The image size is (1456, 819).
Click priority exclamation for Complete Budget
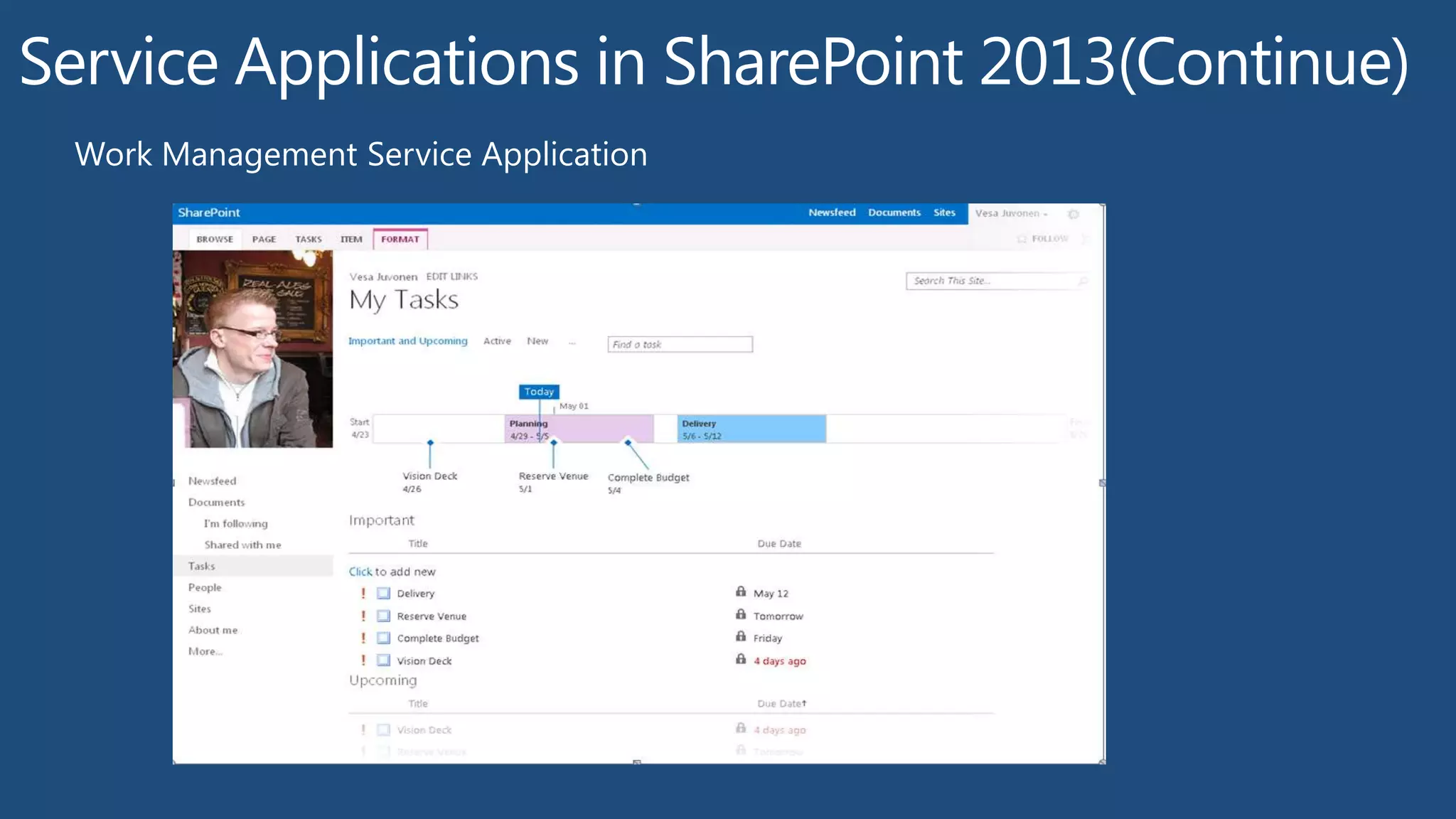[363, 638]
